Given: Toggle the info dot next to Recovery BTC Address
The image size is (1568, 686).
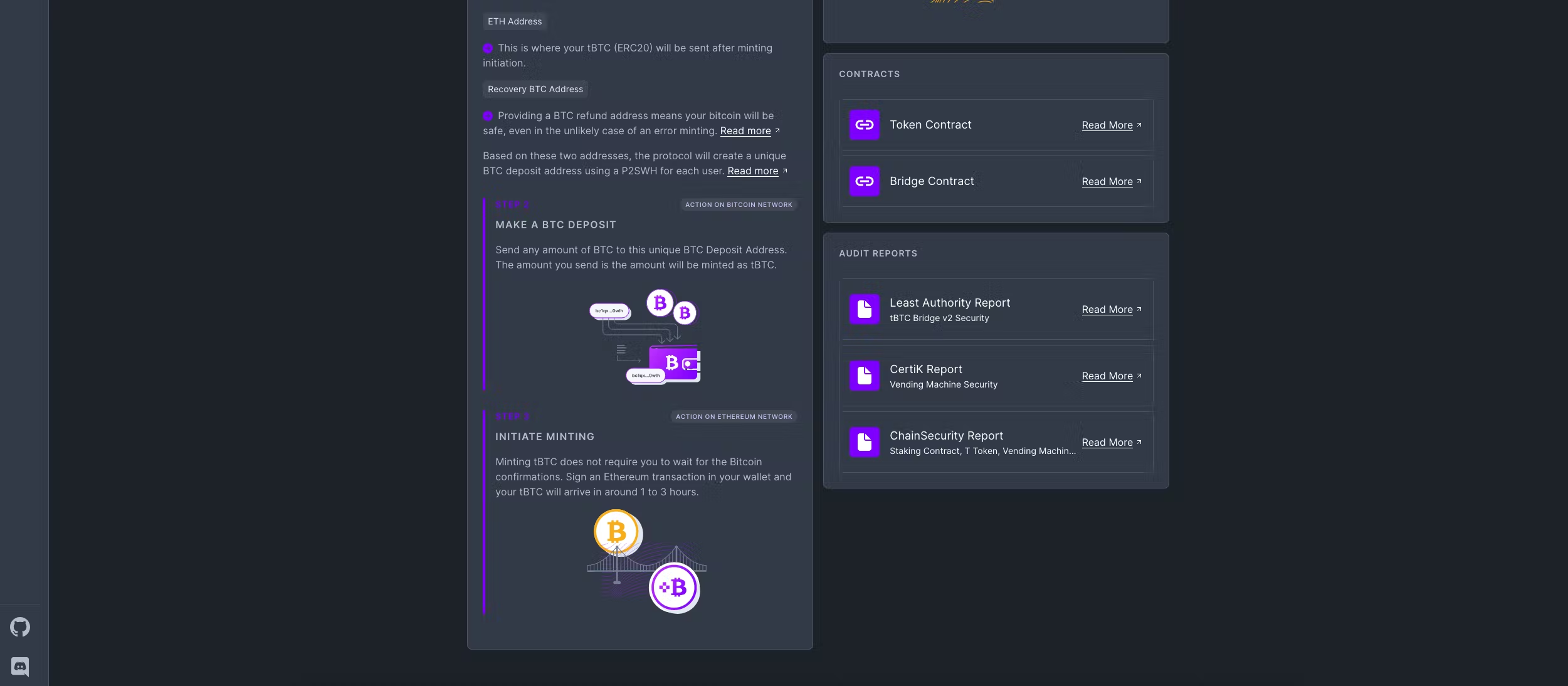Looking at the screenshot, I should pos(489,115).
